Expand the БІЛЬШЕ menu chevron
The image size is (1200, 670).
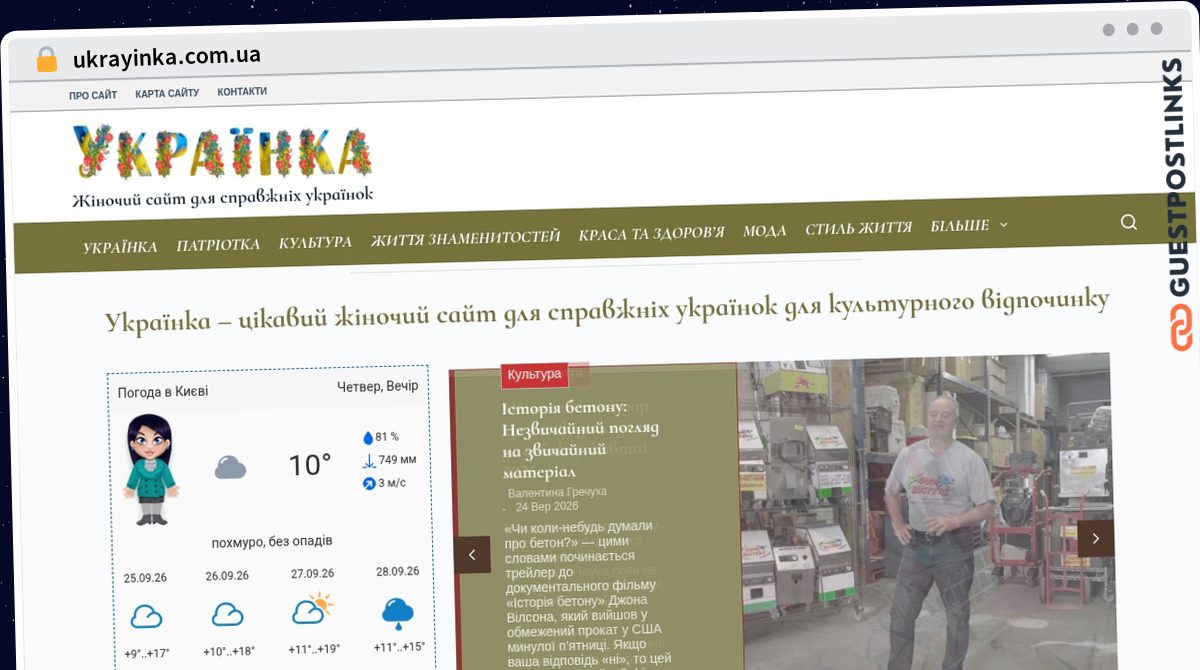tap(1004, 226)
